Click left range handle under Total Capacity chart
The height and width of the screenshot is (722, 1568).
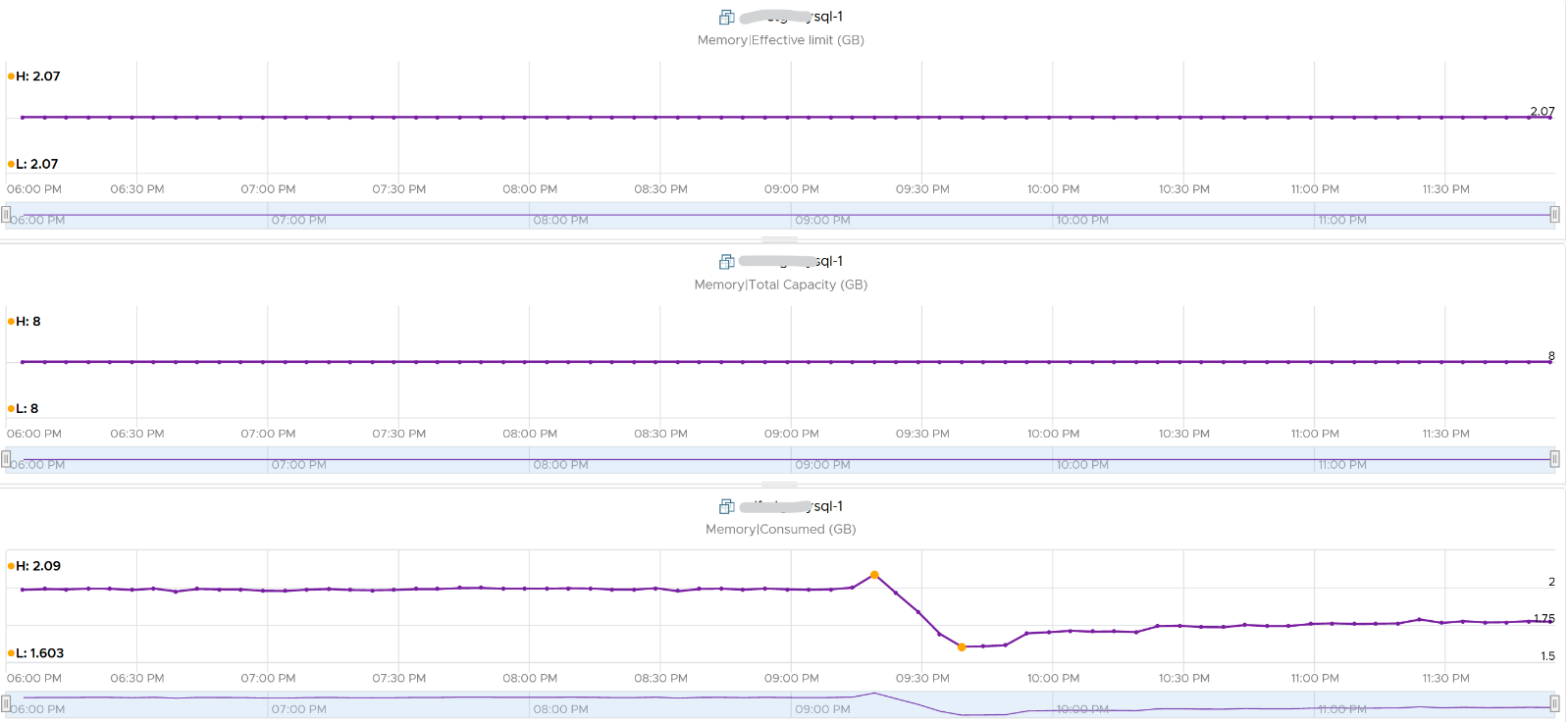(6, 459)
